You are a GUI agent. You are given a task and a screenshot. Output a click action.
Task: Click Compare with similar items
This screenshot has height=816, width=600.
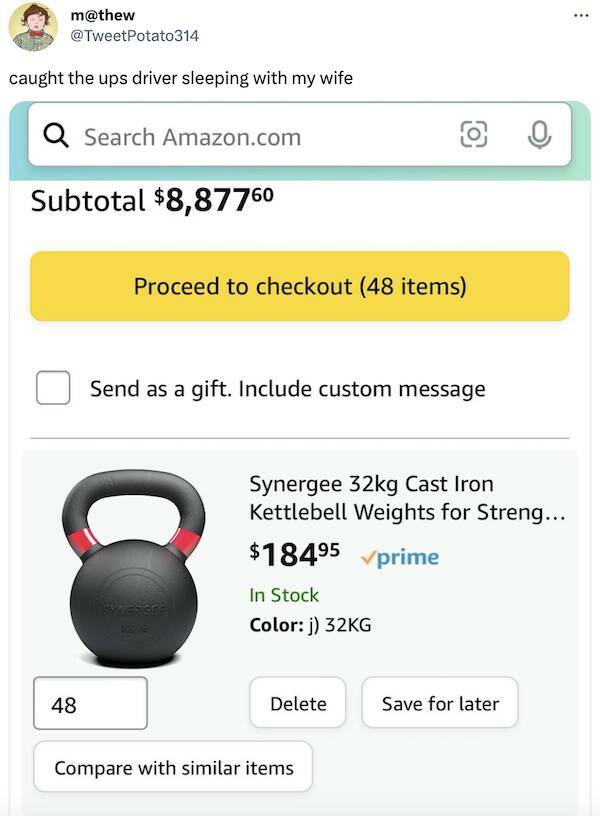tap(173, 767)
